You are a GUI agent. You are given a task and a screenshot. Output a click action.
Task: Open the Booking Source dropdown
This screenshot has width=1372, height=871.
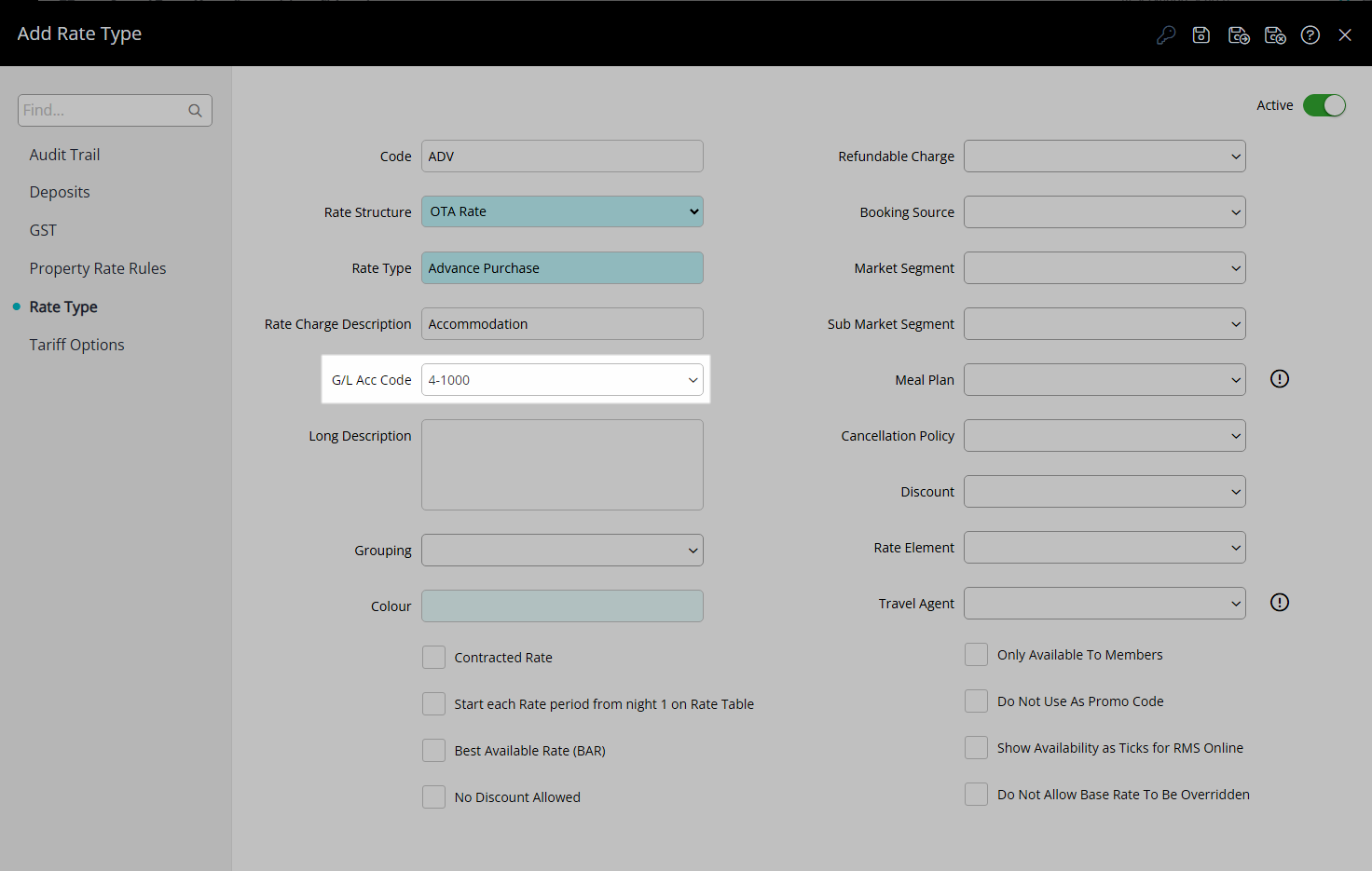coord(1104,212)
